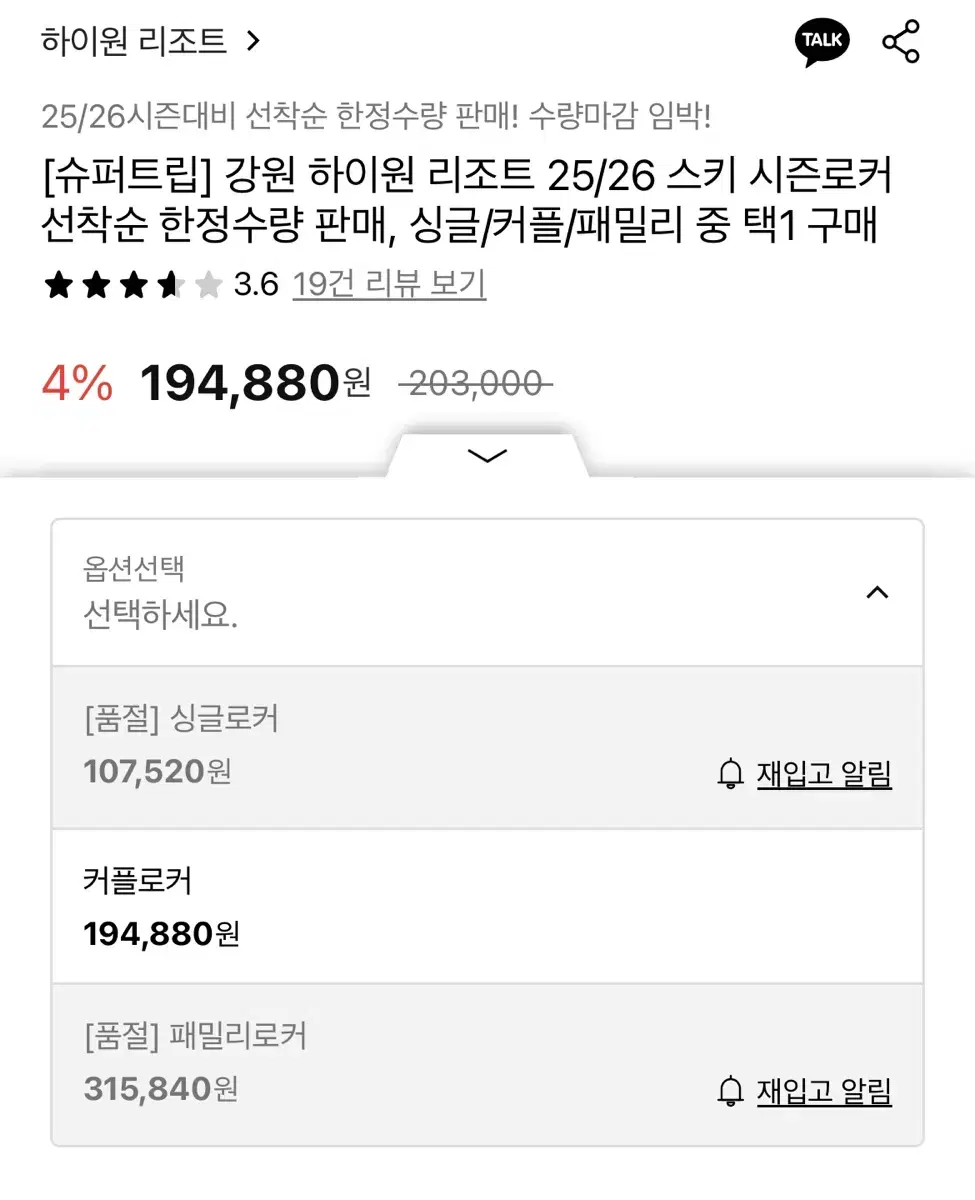Tap the star rating icons
Screen dimensions: 975x1200
click(x=132, y=286)
